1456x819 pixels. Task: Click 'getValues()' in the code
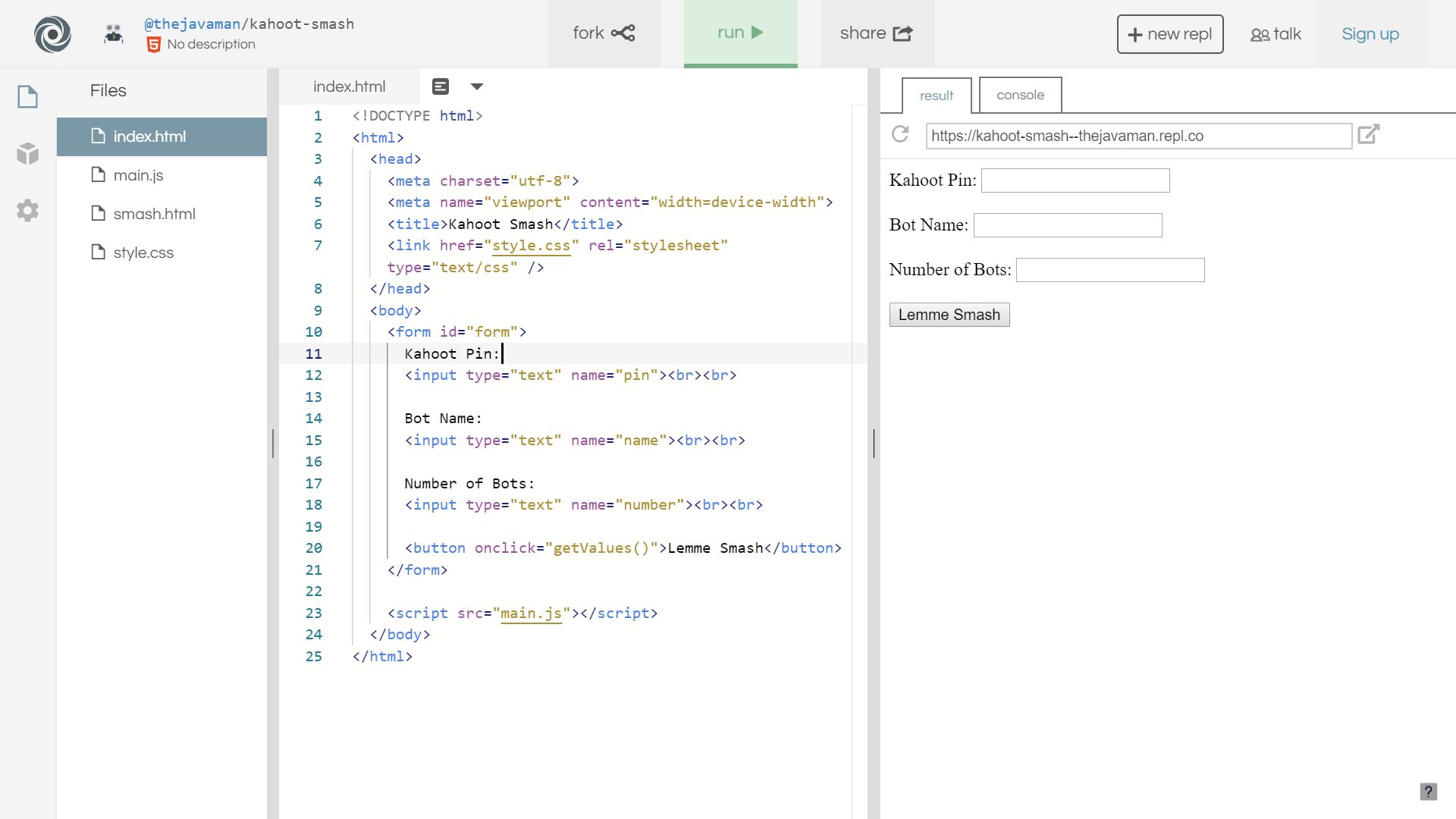601,548
